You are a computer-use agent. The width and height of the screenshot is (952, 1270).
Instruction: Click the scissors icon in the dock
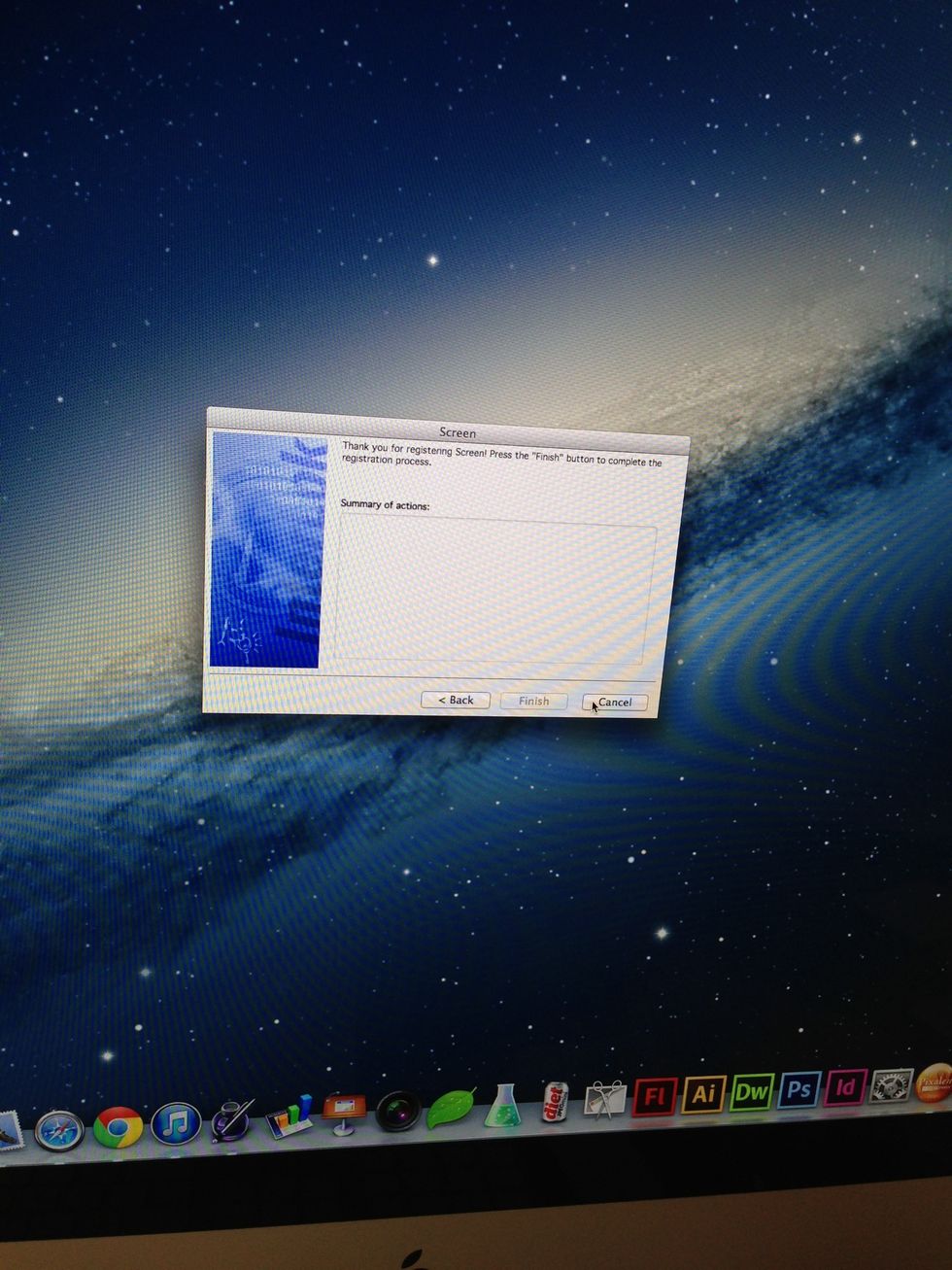[604, 1099]
